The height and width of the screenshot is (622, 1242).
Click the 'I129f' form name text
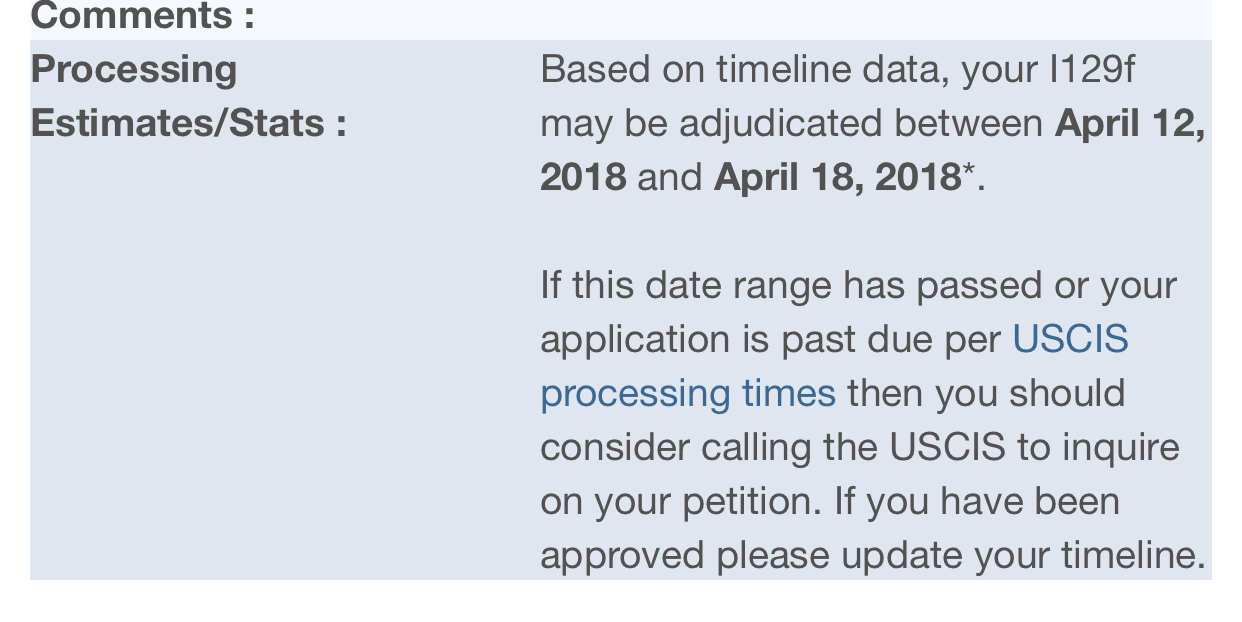(x=1092, y=70)
